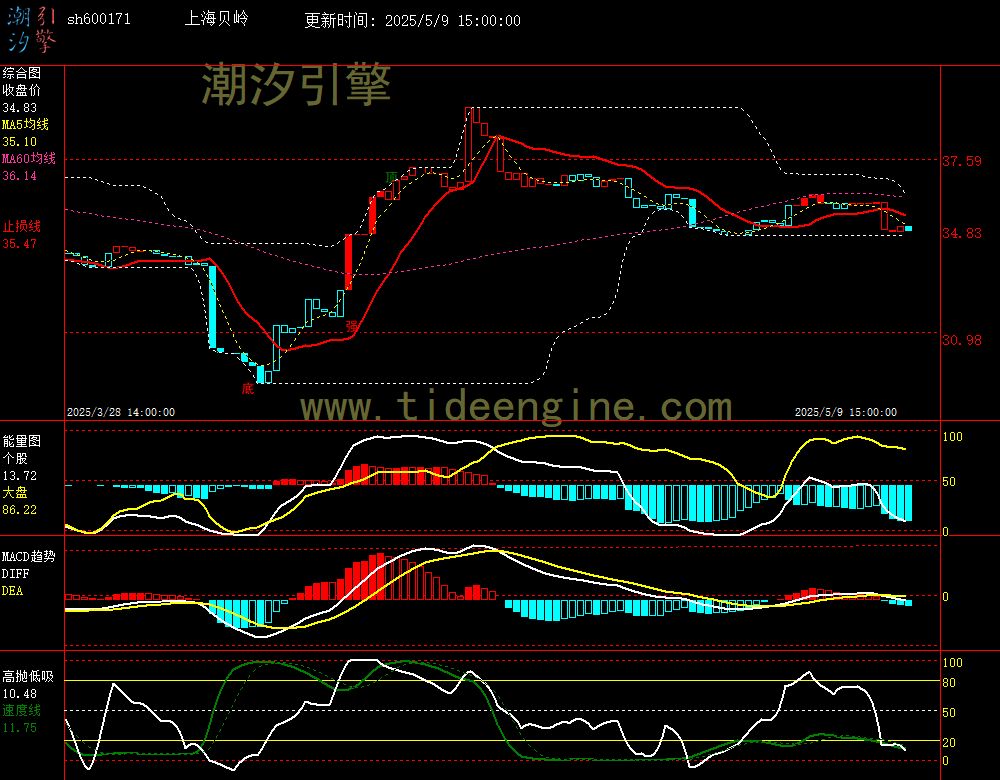The image size is (1000, 780).
Task: Click the 止损线 label
Action: 22,226
